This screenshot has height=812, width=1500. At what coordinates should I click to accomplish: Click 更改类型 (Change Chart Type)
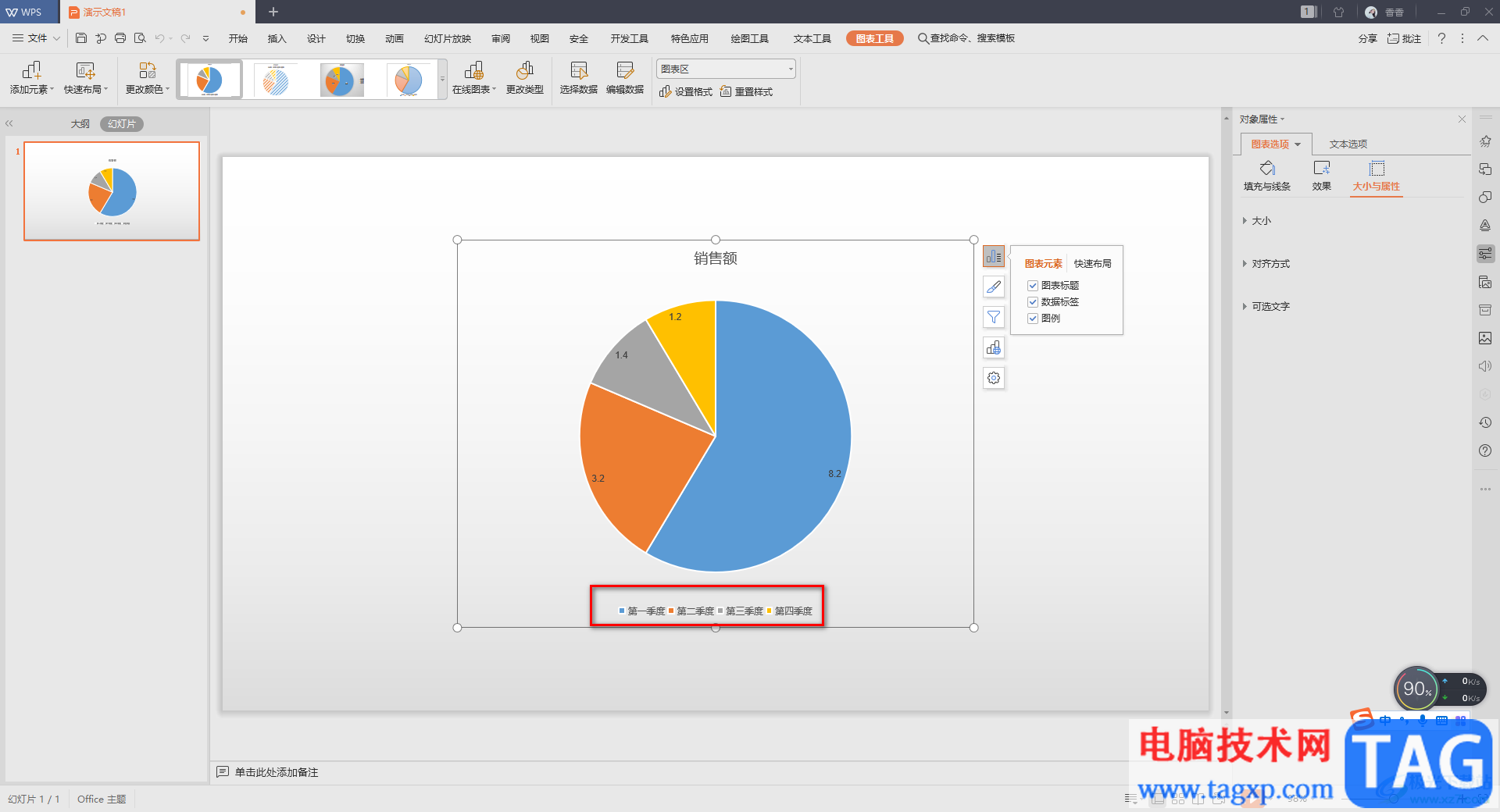click(525, 79)
